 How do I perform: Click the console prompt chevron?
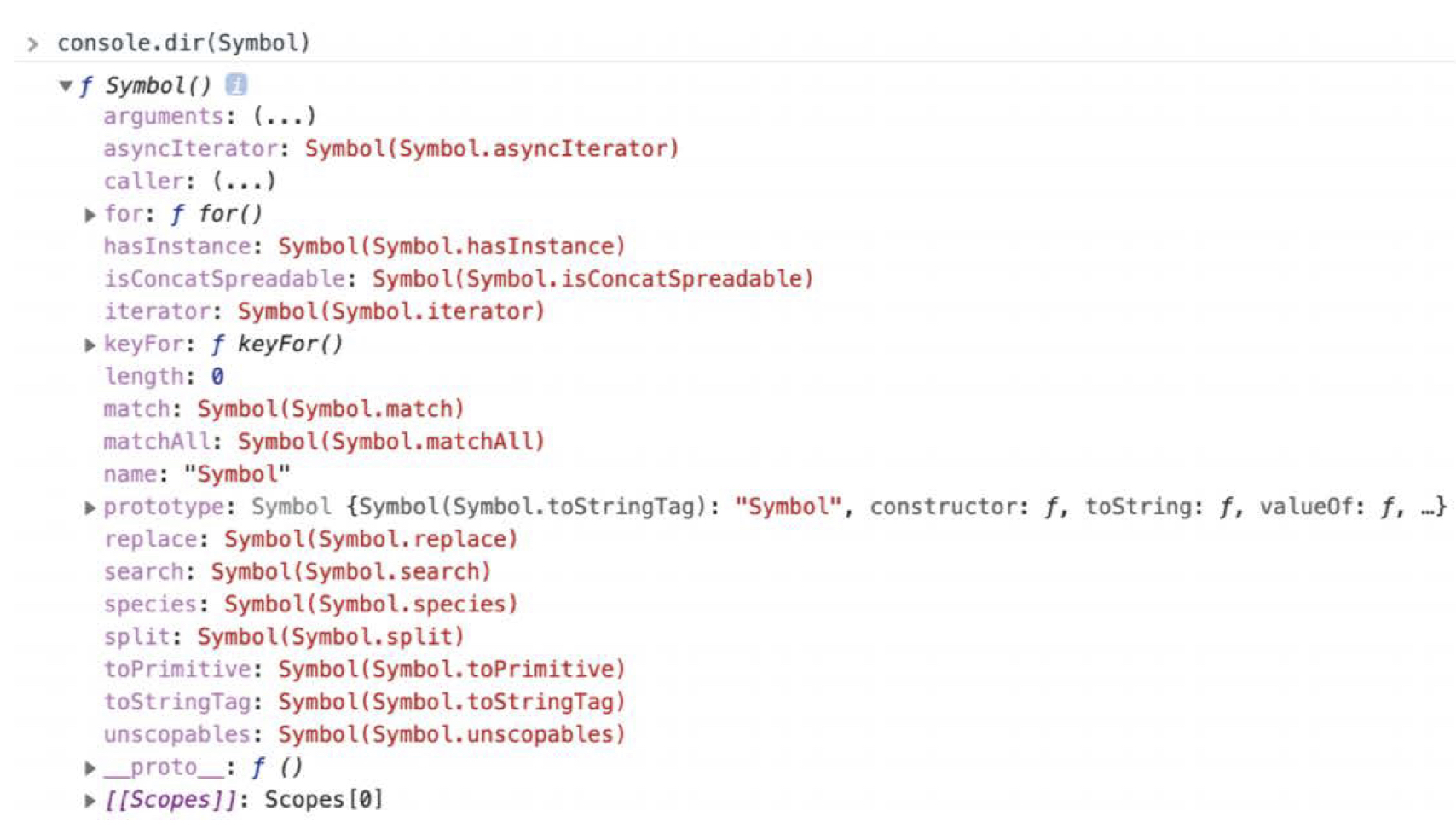[x=32, y=43]
